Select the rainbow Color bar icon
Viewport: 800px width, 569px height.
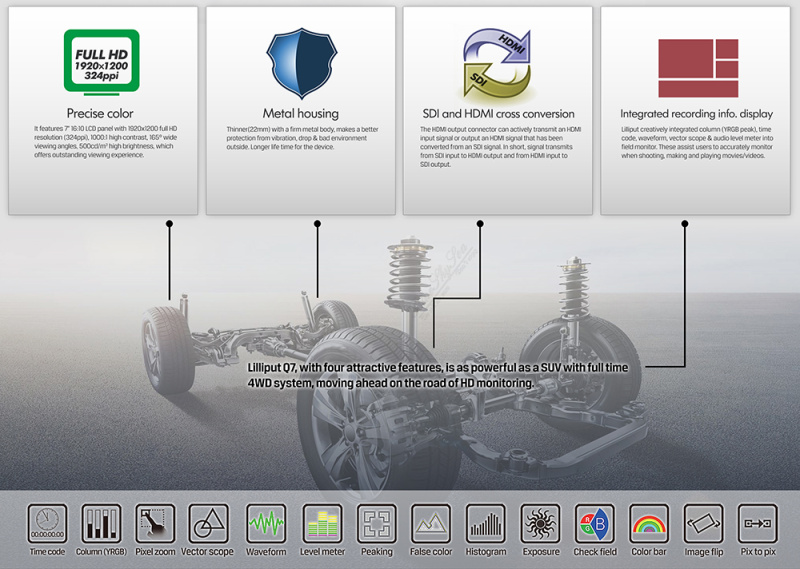(x=649, y=523)
